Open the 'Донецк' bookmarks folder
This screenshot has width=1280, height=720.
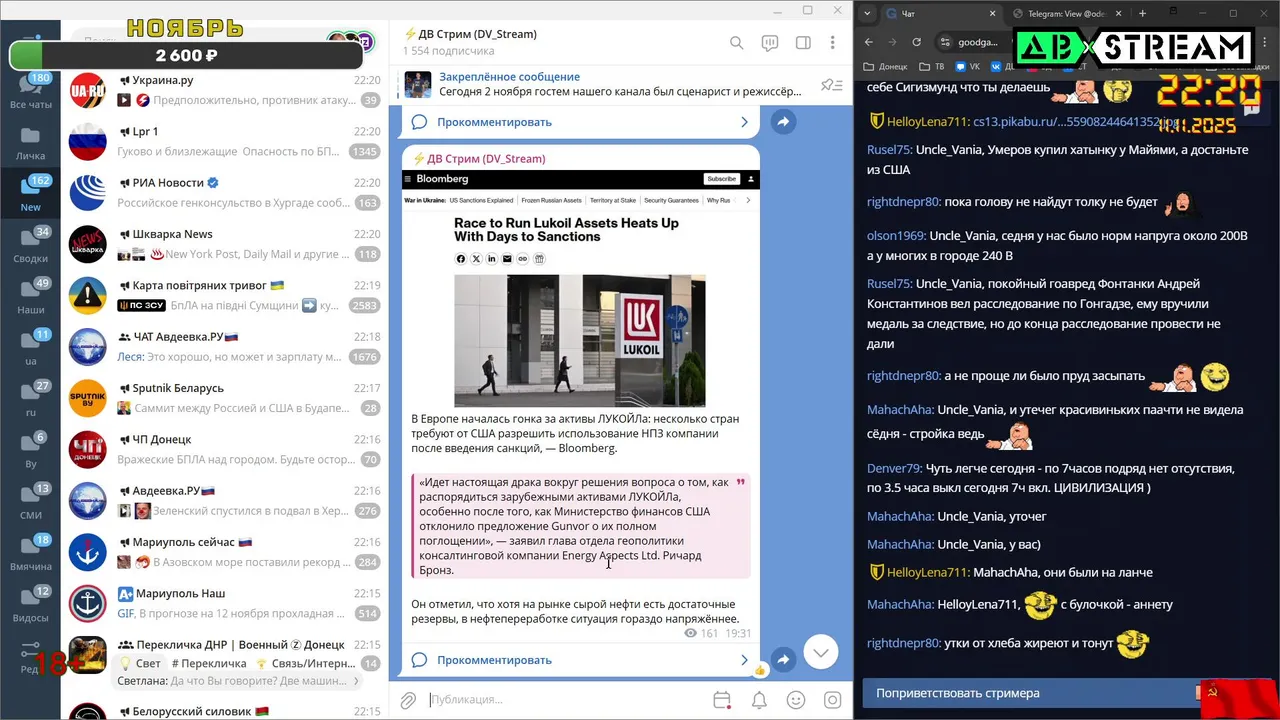[x=886, y=67]
